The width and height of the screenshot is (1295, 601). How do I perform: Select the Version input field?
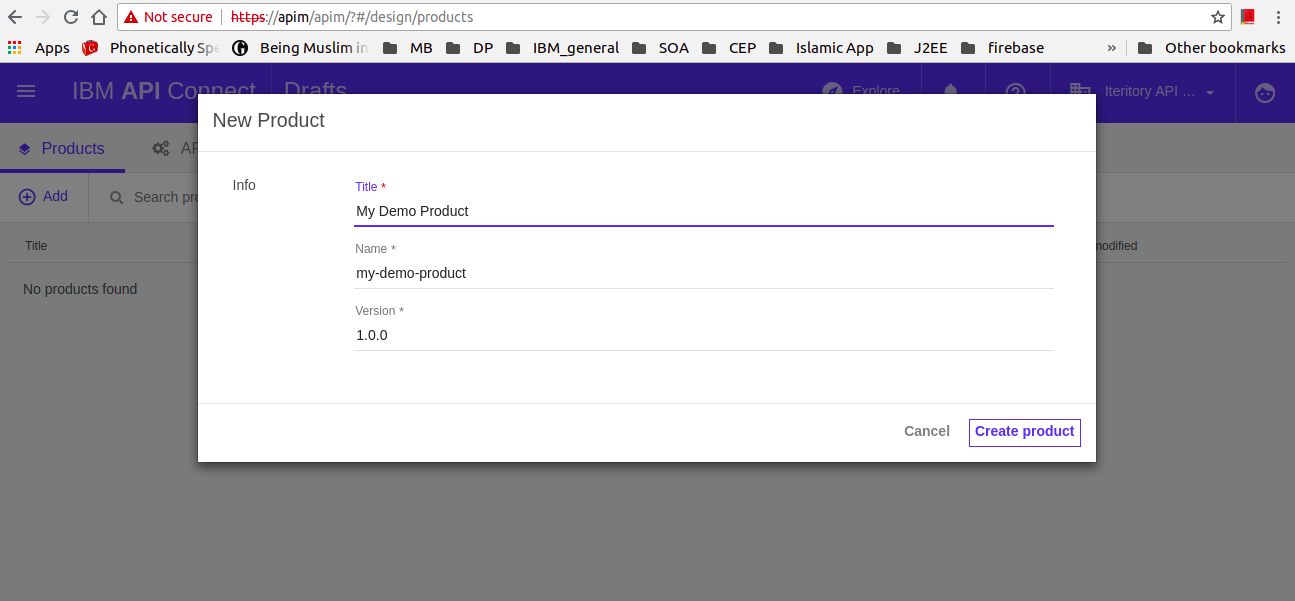tap(703, 335)
